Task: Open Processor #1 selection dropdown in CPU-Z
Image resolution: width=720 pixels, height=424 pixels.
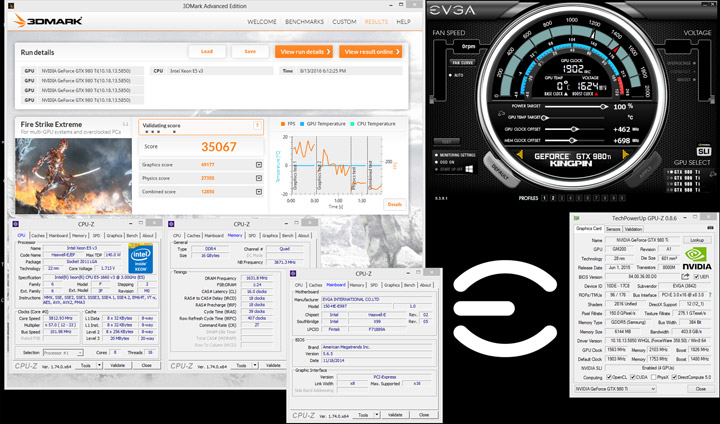Action: (x=63, y=352)
